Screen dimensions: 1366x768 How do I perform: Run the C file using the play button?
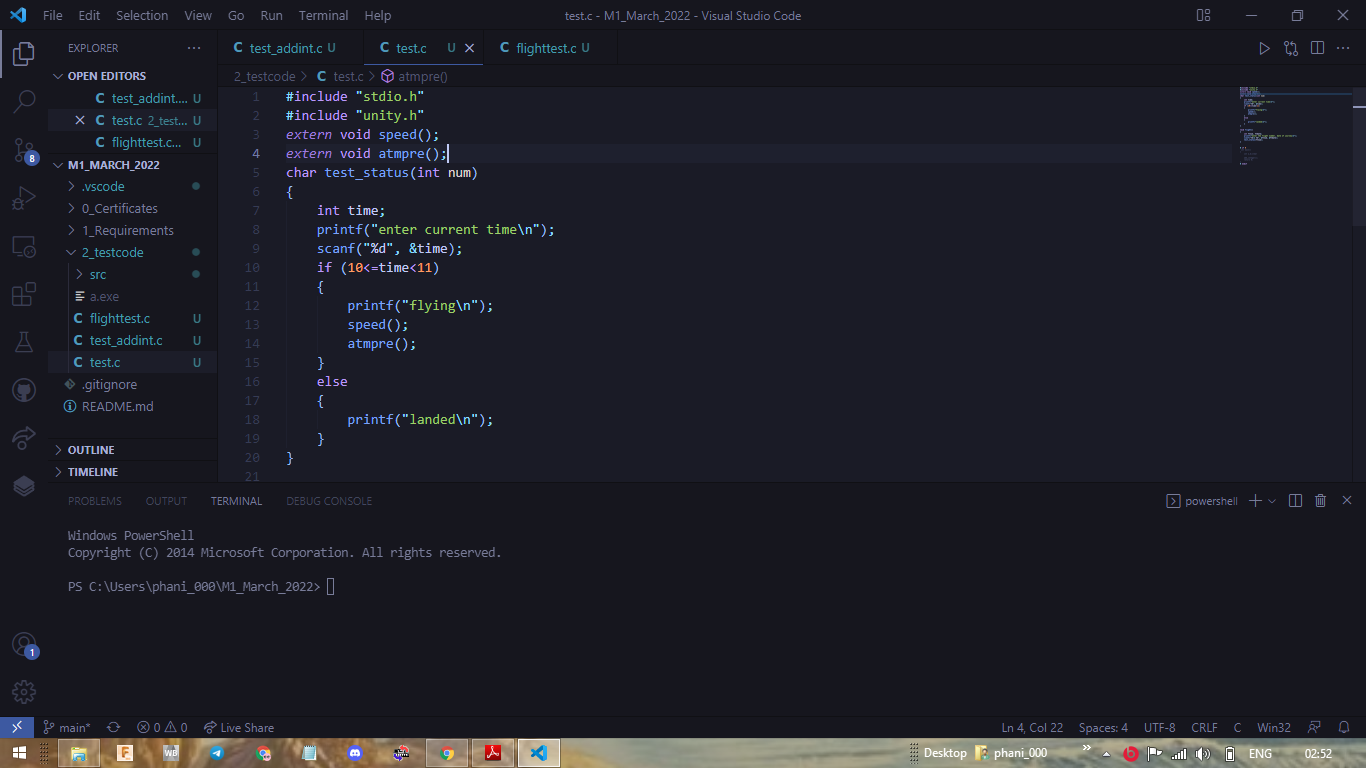point(1264,47)
